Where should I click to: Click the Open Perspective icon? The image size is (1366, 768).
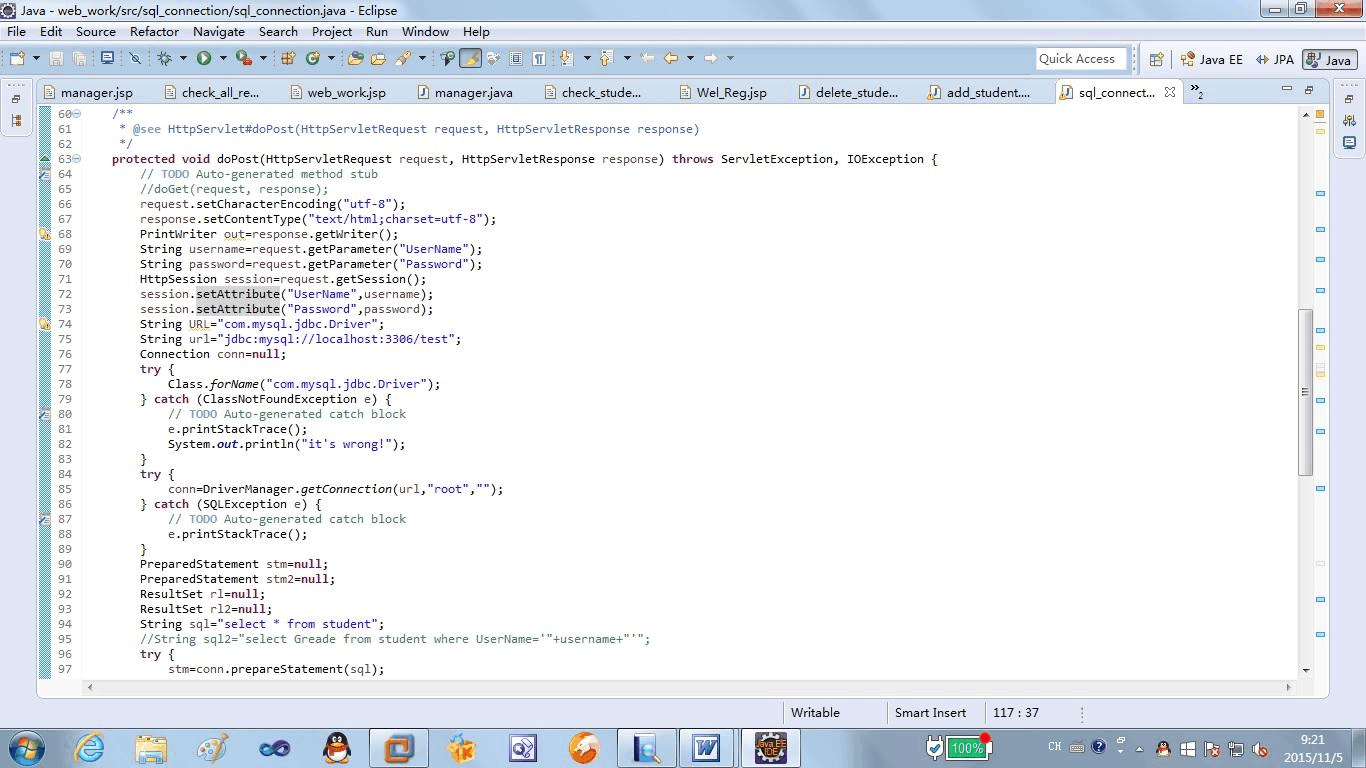(x=1156, y=59)
